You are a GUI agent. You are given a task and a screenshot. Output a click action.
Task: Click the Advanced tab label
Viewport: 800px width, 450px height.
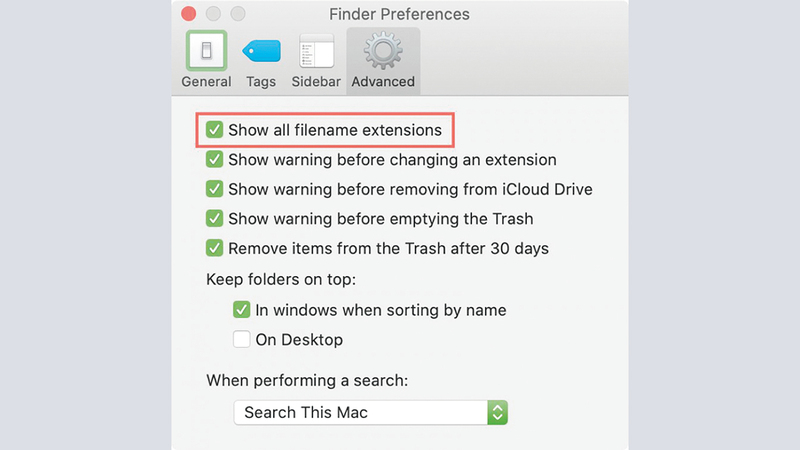point(383,82)
